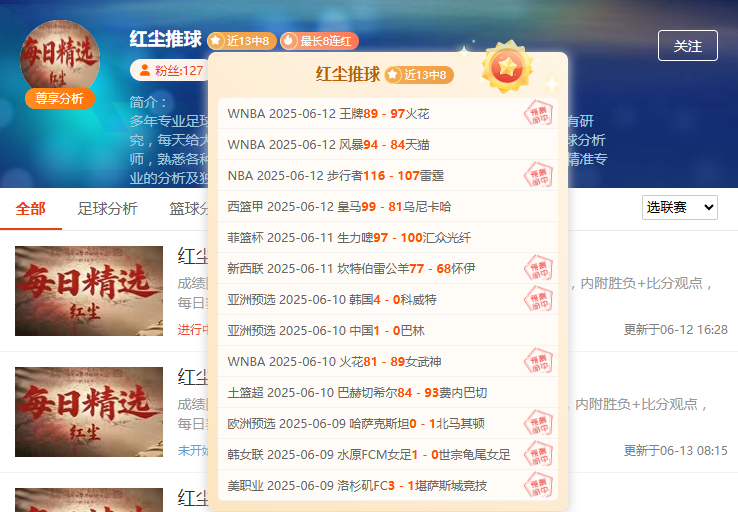Select row 西篮甲 皇马99 - 81乌尼卡哈

click(388, 207)
